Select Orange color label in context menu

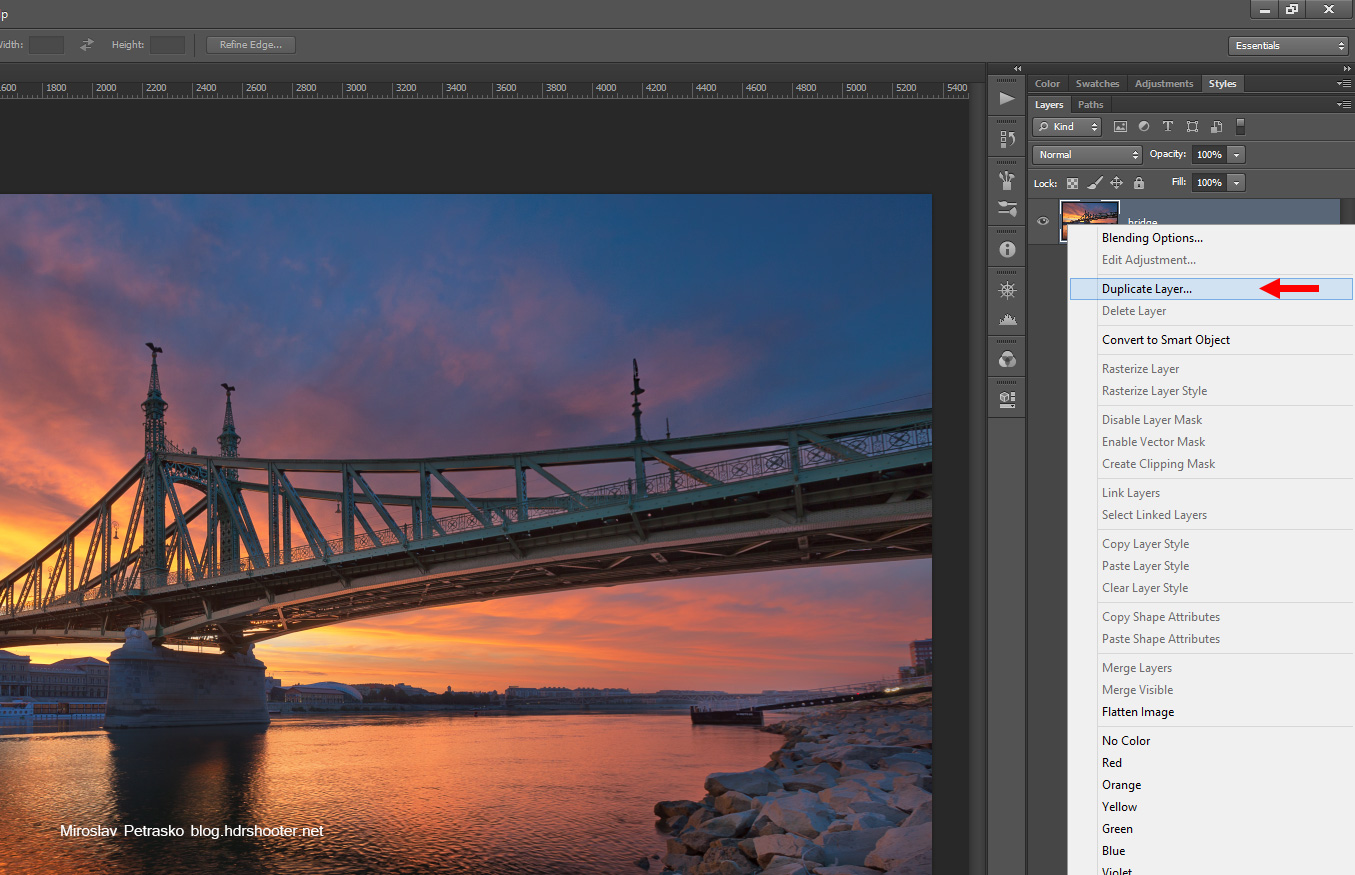[1121, 785]
